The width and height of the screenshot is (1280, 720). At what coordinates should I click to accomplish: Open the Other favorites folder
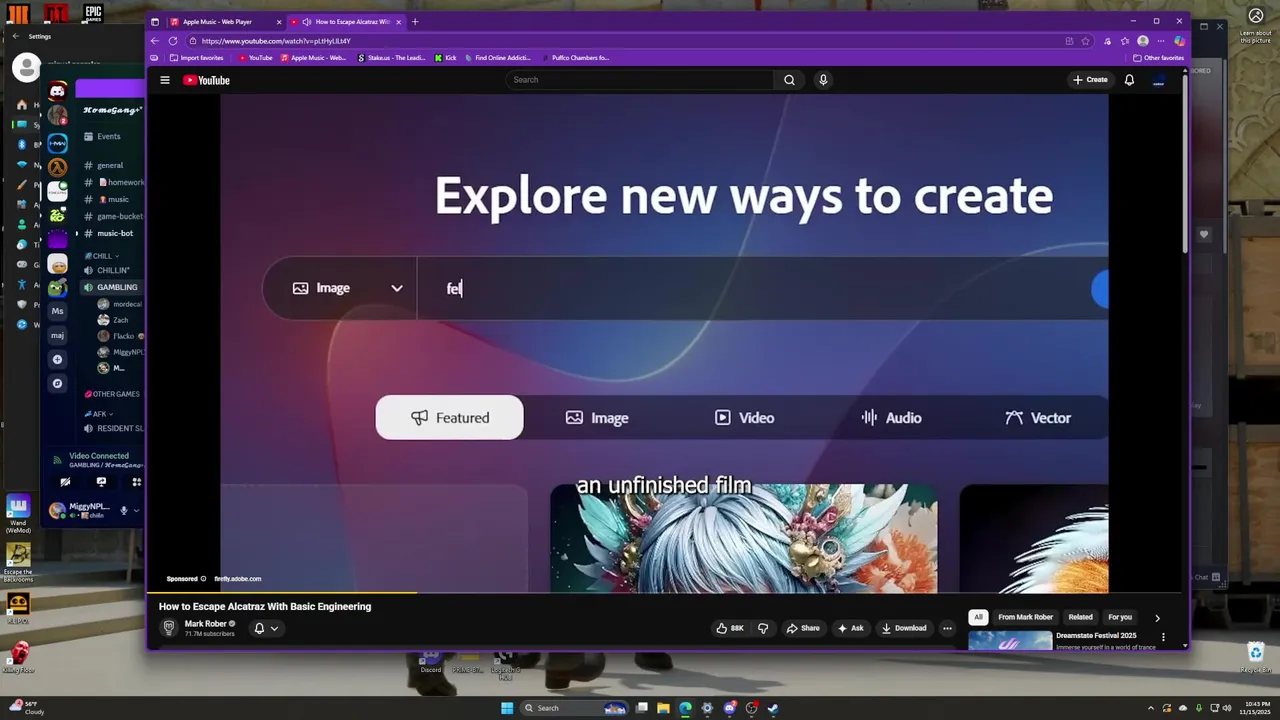pyautogui.click(x=1158, y=58)
